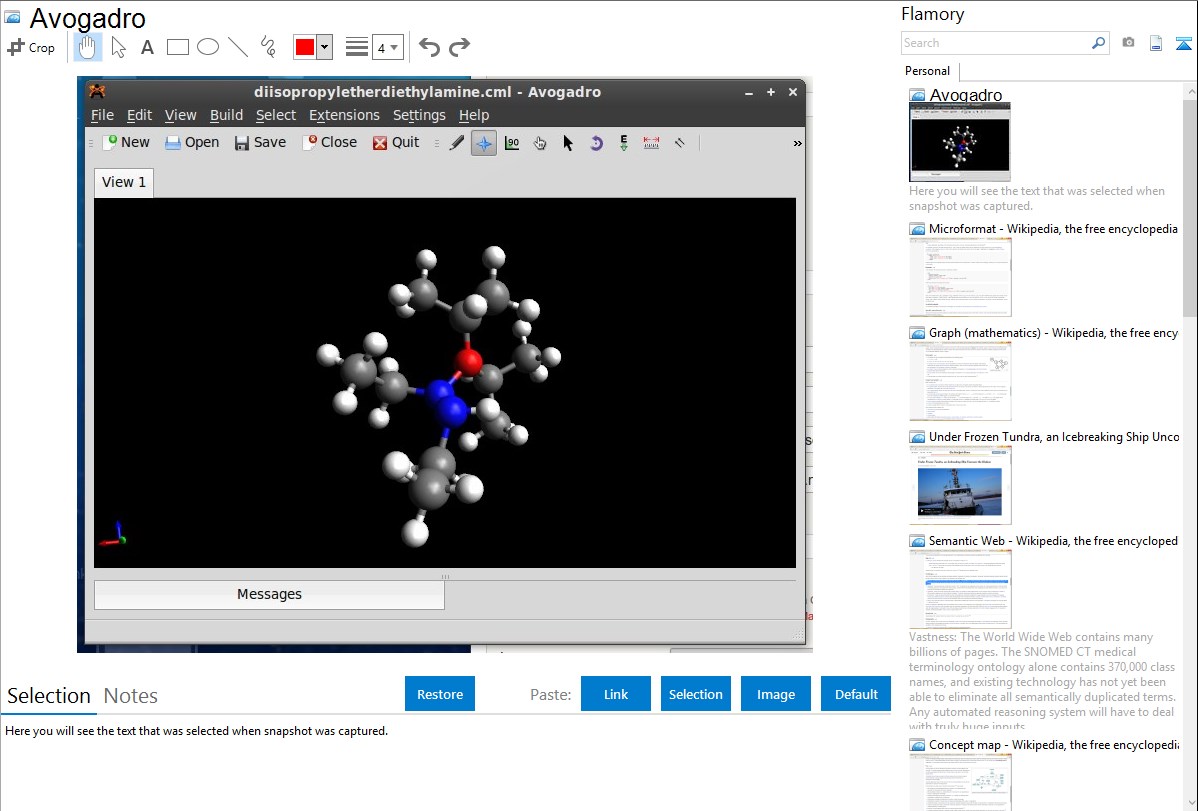This screenshot has height=811, width=1198.
Task: Click the document page icon
Action: click(x=1156, y=43)
